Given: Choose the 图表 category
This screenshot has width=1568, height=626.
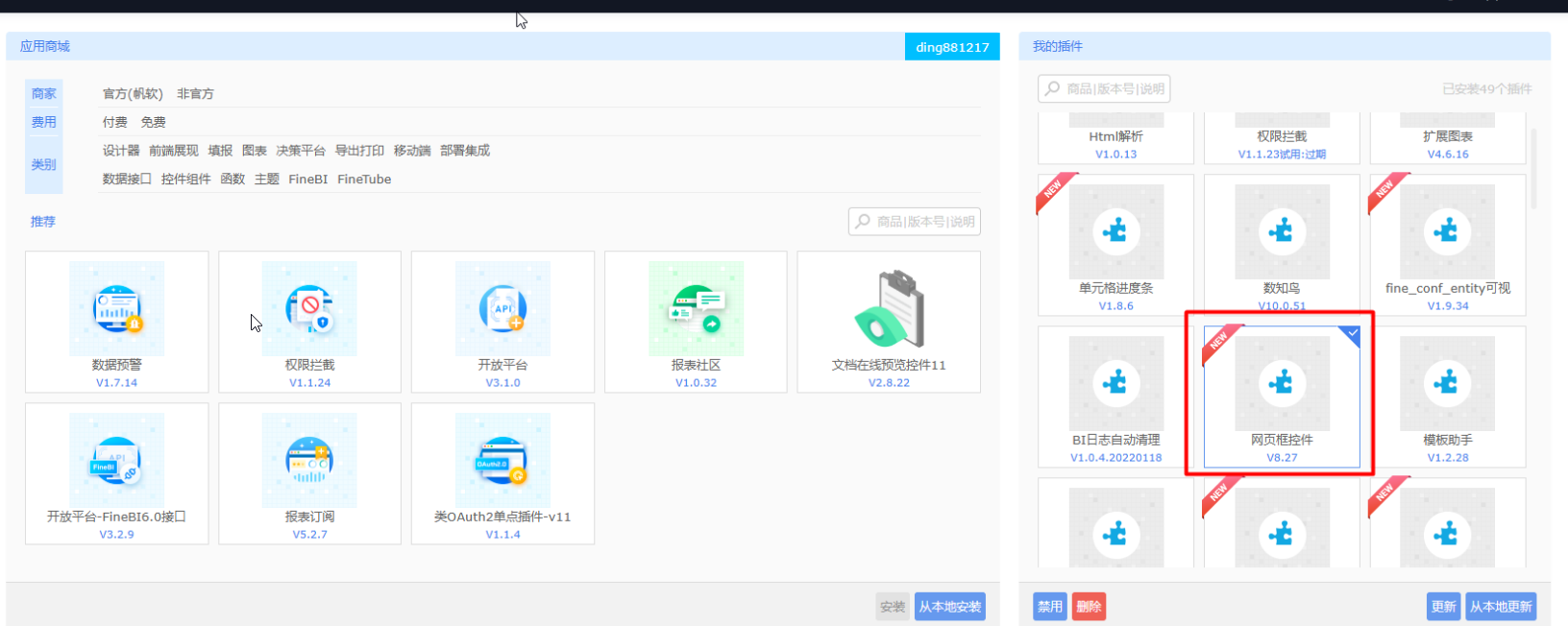Looking at the screenshot, I should click(x=255, y=151).
